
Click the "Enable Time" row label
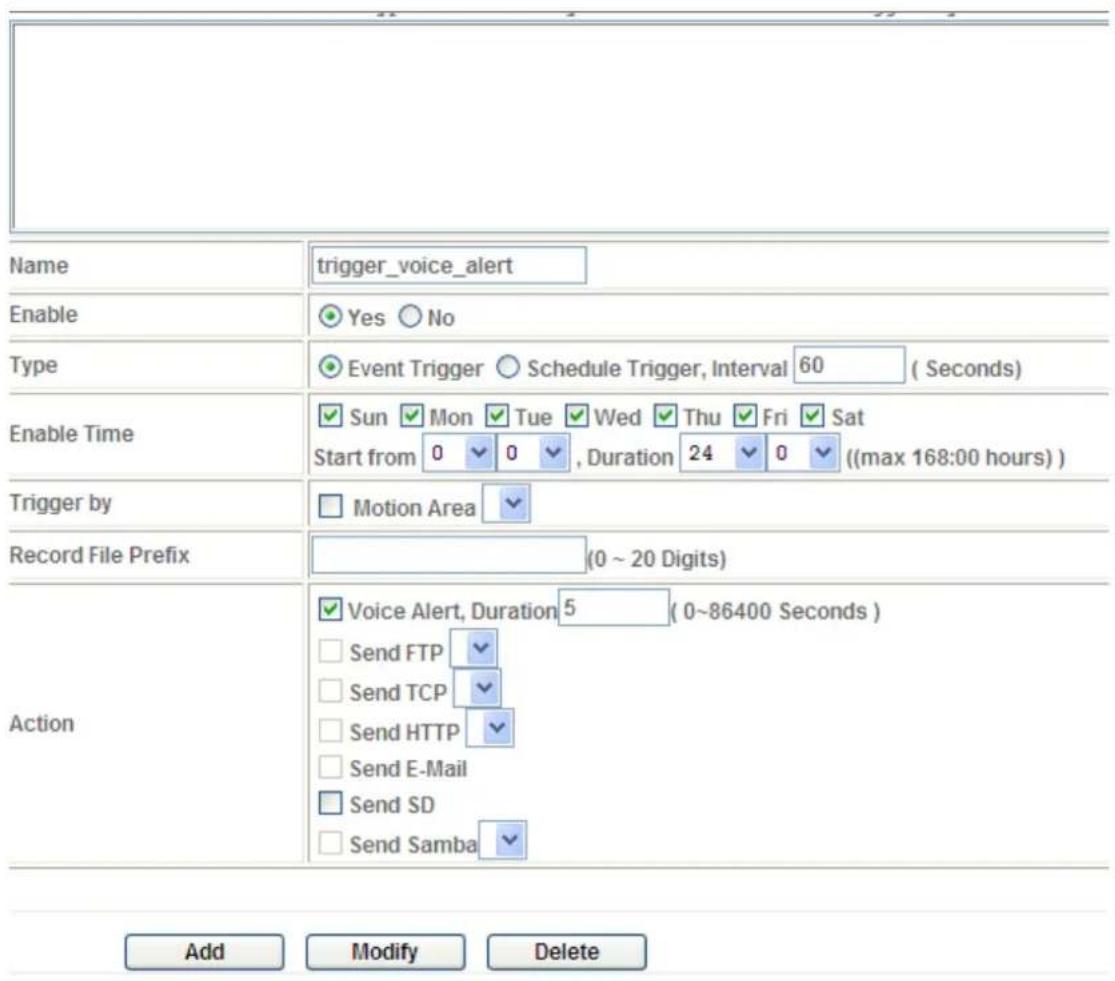pos(71,434)
